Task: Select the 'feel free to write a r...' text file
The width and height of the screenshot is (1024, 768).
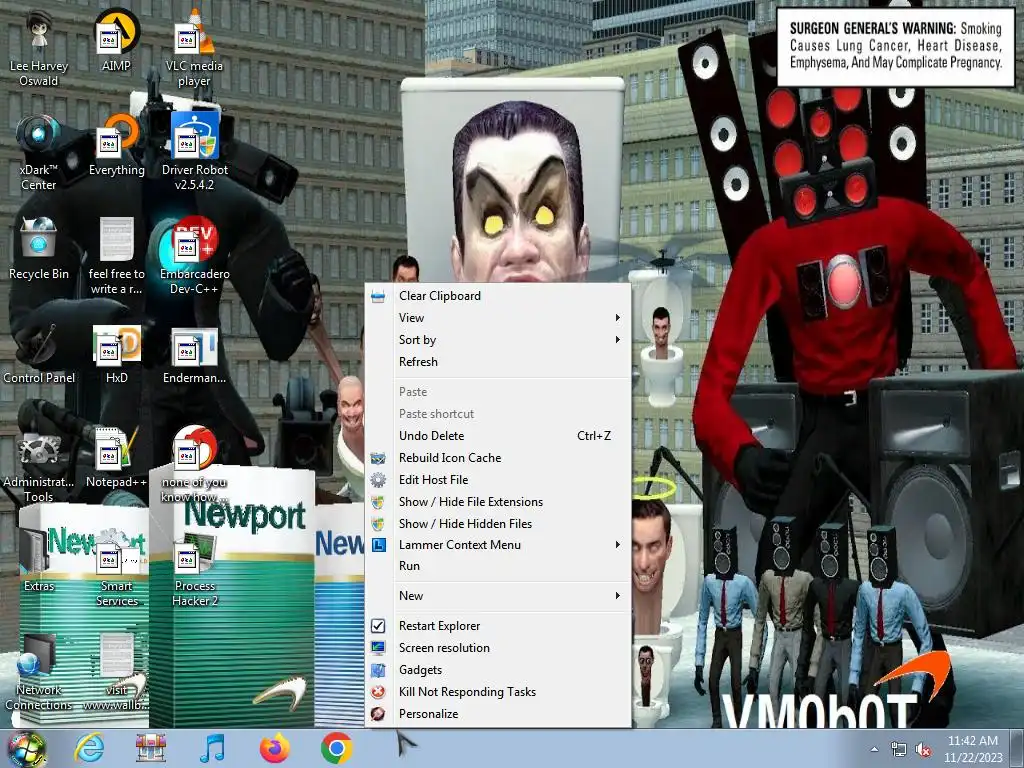Action: point(116,256)
